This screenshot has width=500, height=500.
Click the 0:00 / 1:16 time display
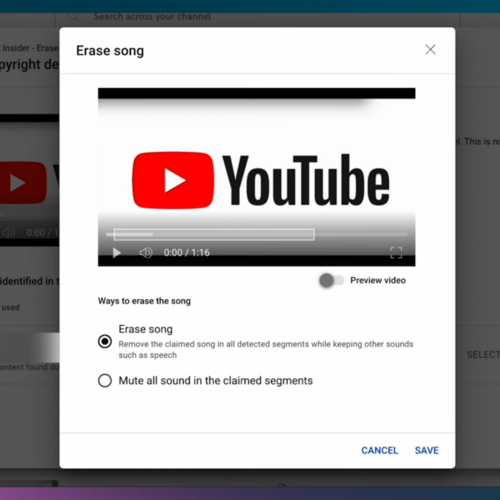click(x=187, y=253)
